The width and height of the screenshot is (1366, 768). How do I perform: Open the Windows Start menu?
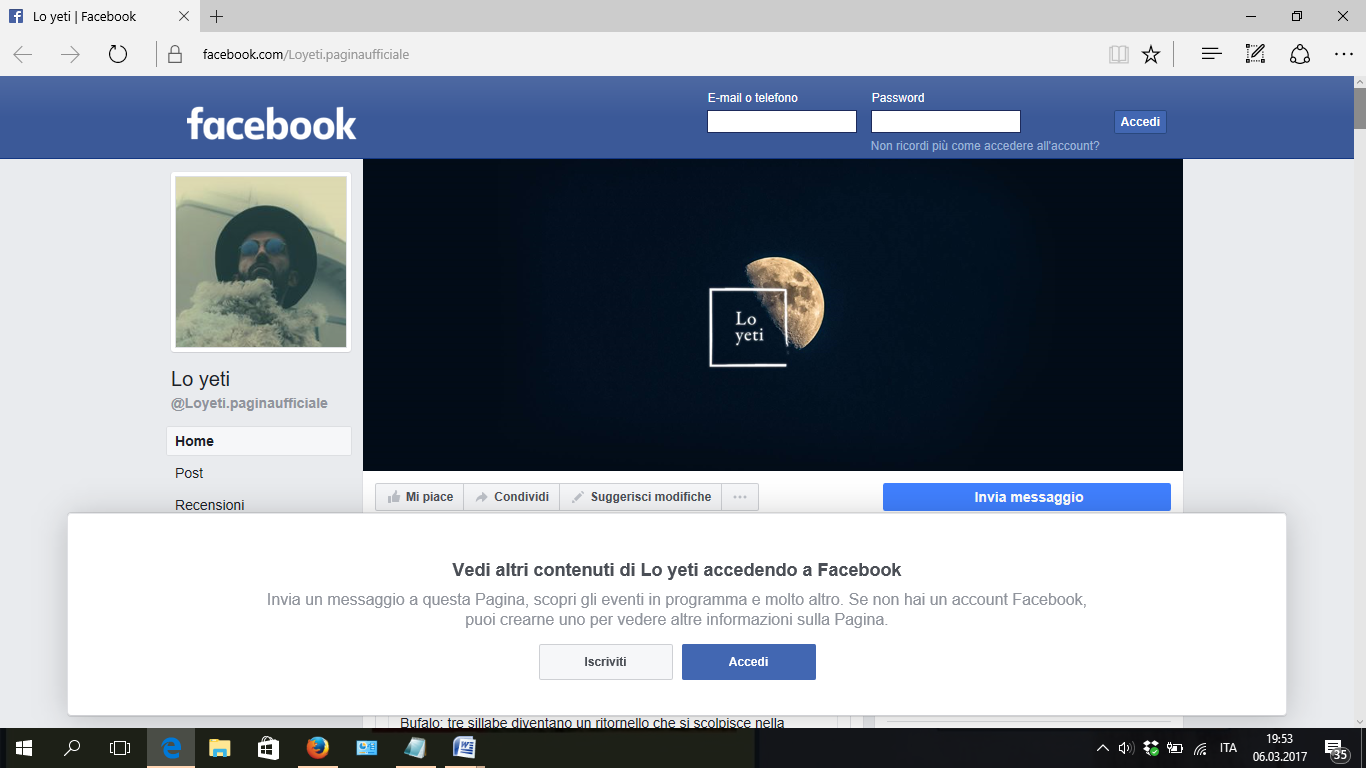click(23, 748)
